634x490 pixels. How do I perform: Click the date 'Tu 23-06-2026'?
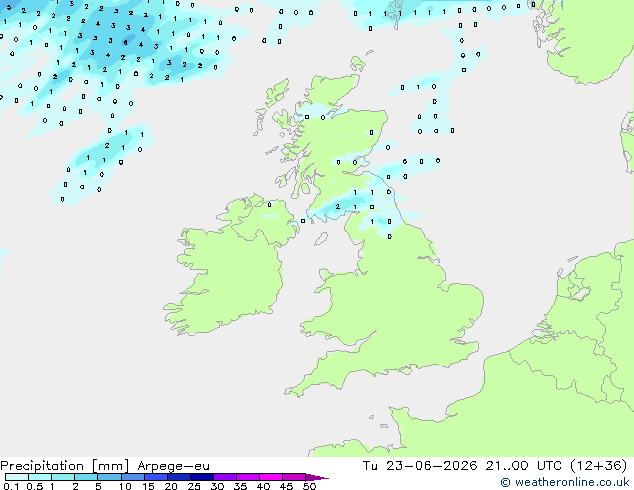pos(420,466)
